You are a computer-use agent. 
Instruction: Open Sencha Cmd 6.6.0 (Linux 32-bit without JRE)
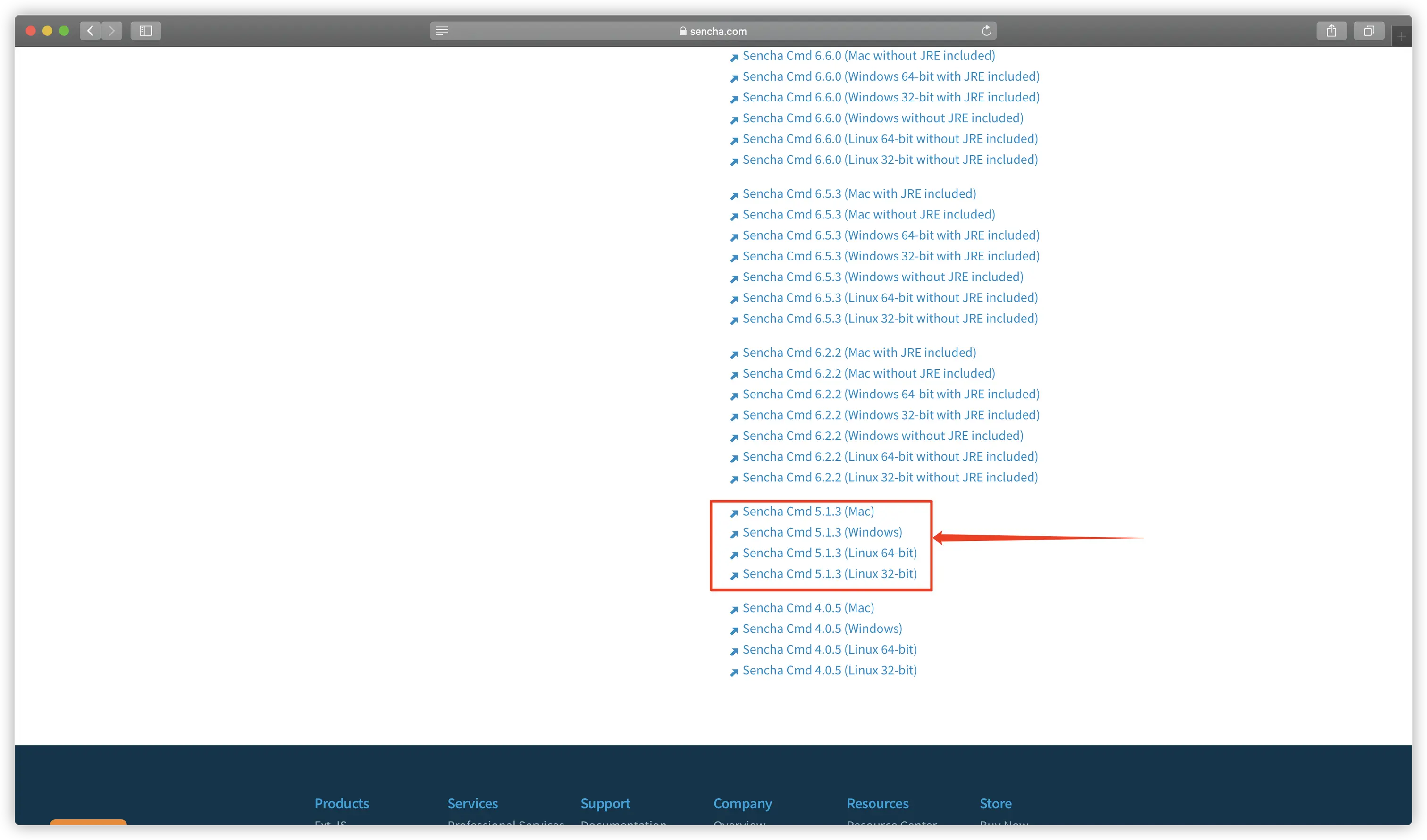[x=890, y=160]
